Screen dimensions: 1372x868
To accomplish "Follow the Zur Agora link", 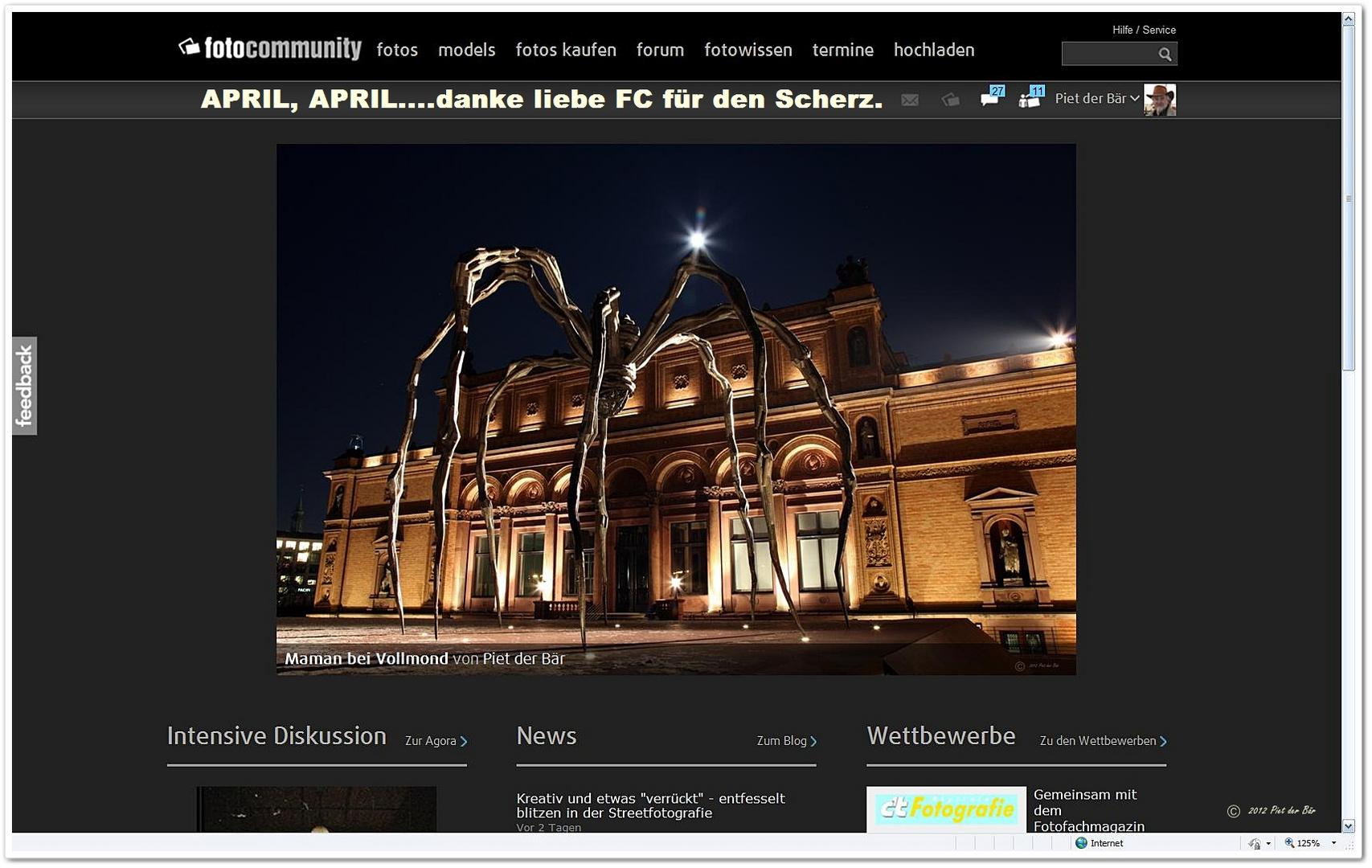I will 436,741.
